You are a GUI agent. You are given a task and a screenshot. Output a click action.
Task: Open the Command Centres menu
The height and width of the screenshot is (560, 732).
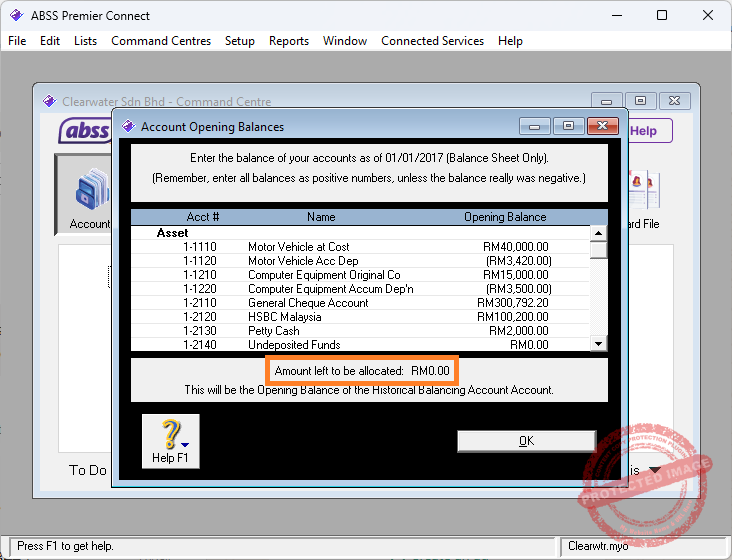pyautogui.click(x=161, y=41)
